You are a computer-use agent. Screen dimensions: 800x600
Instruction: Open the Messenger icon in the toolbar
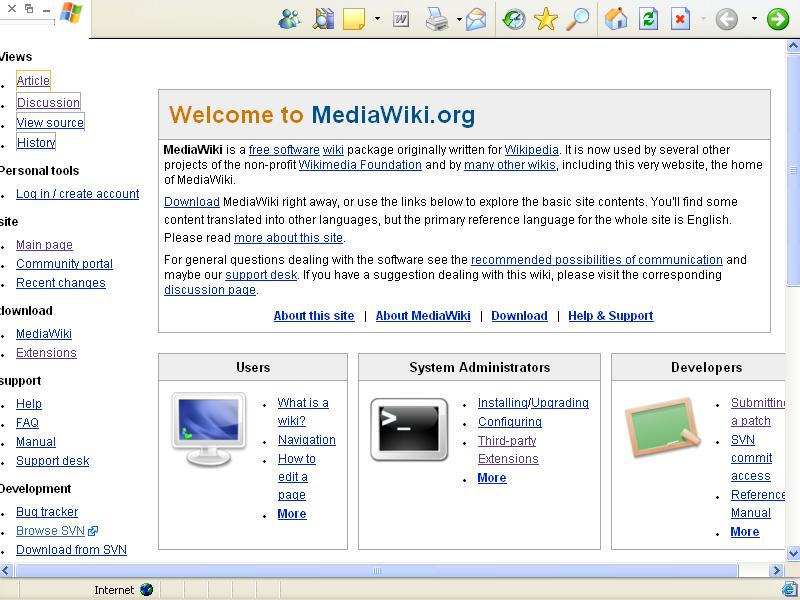(x=290, y=19)
